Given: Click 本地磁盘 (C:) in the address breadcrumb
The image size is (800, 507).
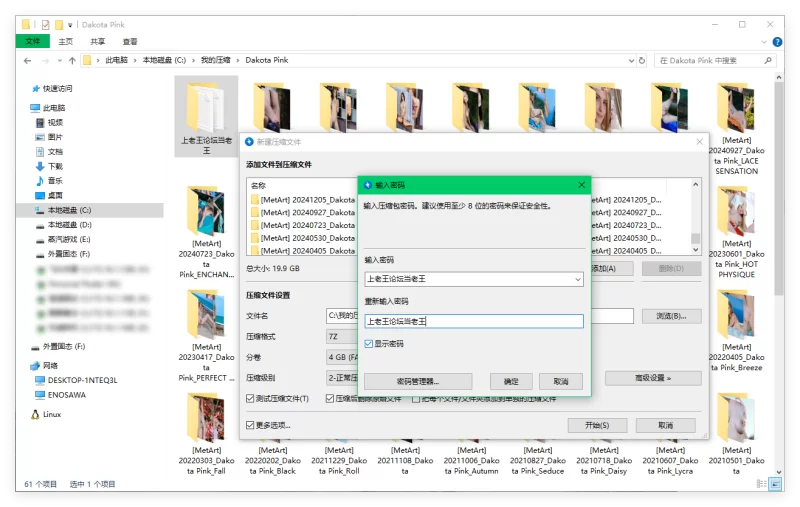Looking at the screenshot, I should pos(164,60).
